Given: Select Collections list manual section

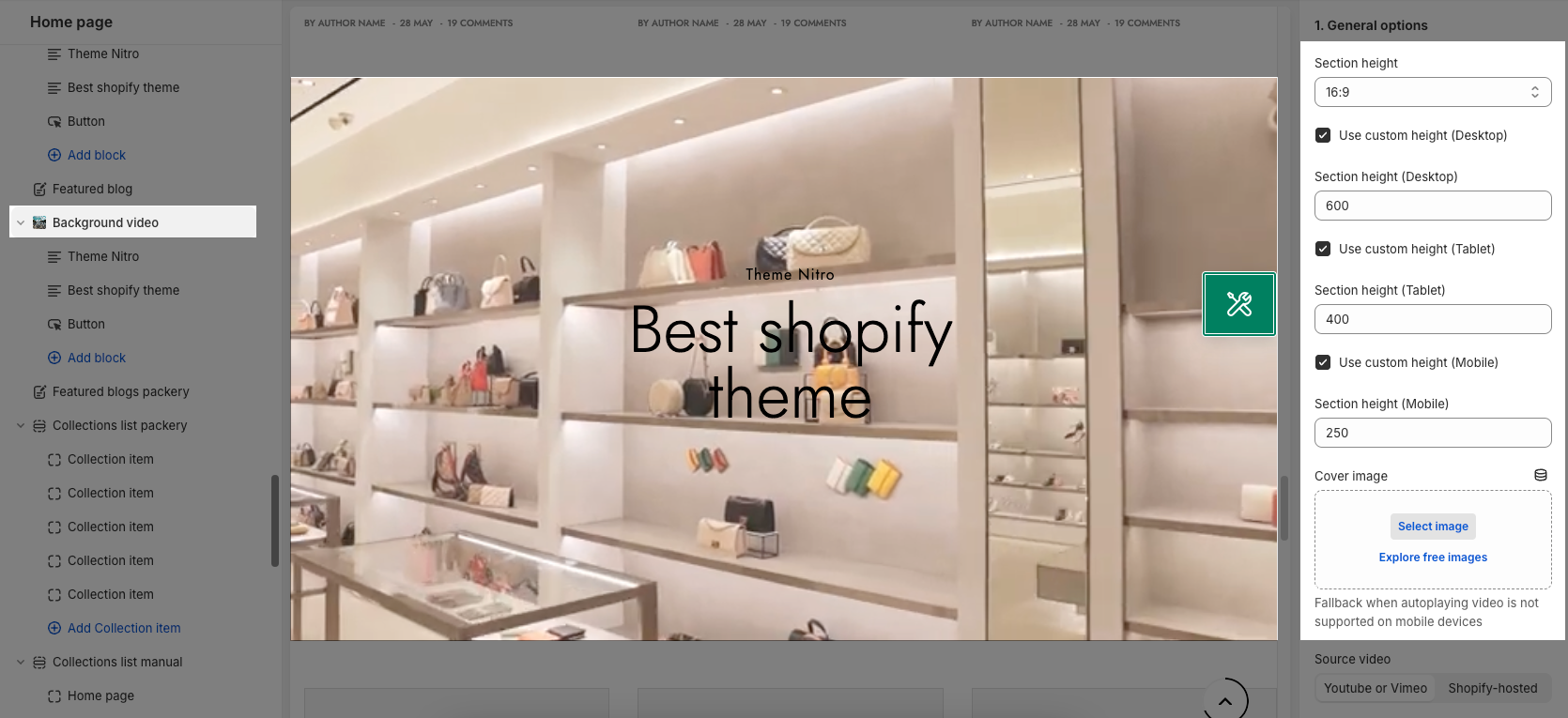Looking at the screenshot, I should [x=117, y=663].
